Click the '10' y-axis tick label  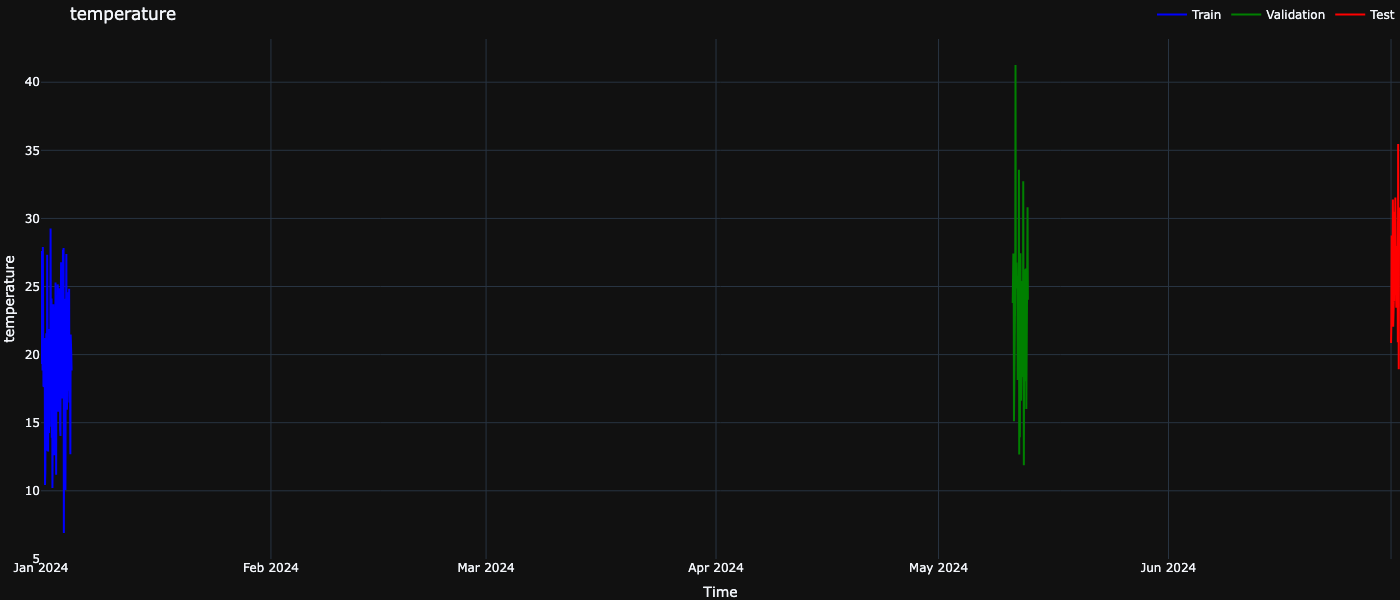coord(31,490)
